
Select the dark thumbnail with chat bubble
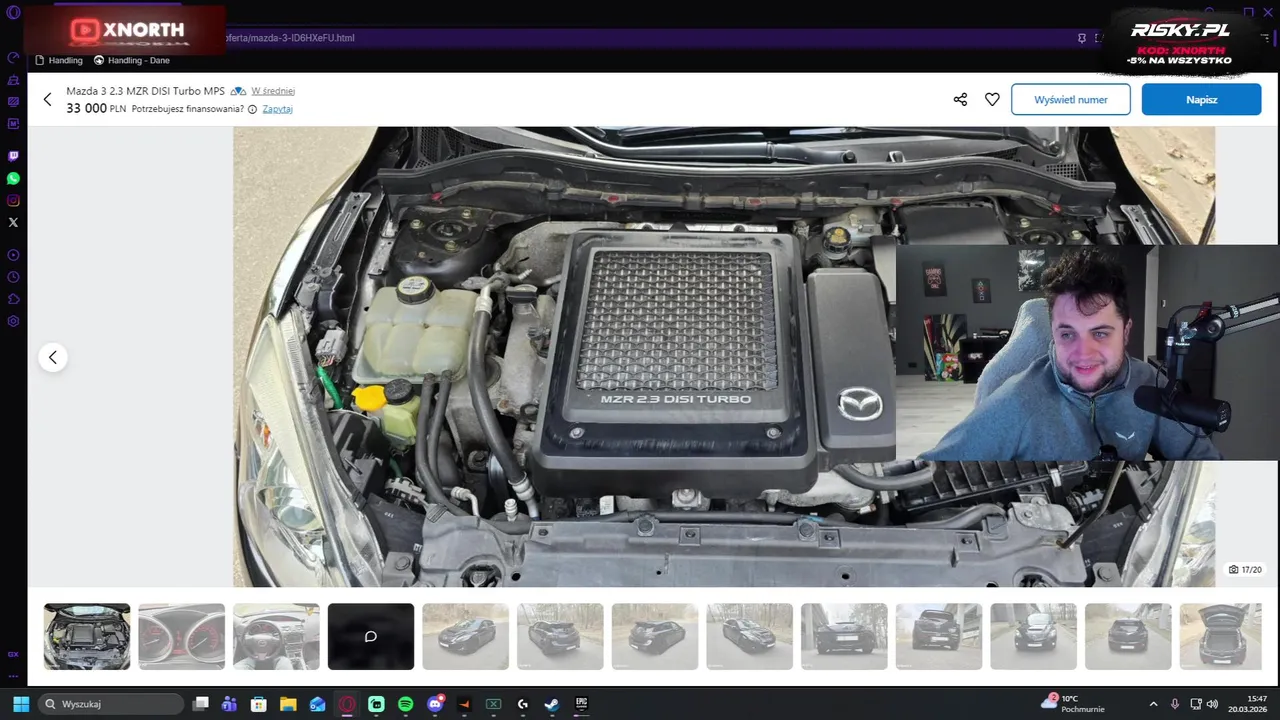click(370, 636)
